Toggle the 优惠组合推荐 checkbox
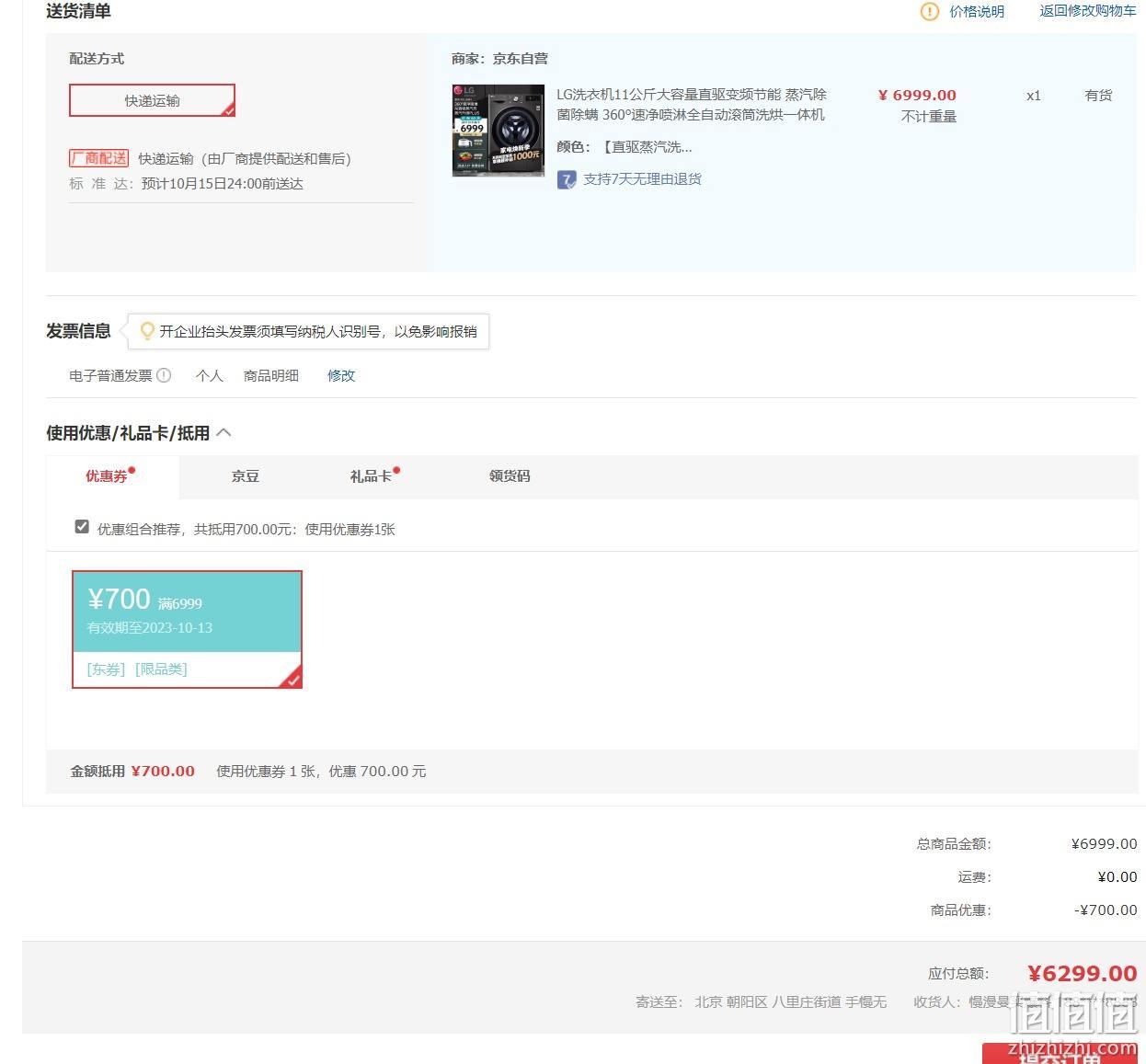The image size is (1146, 1064). [x=82, y=527]
